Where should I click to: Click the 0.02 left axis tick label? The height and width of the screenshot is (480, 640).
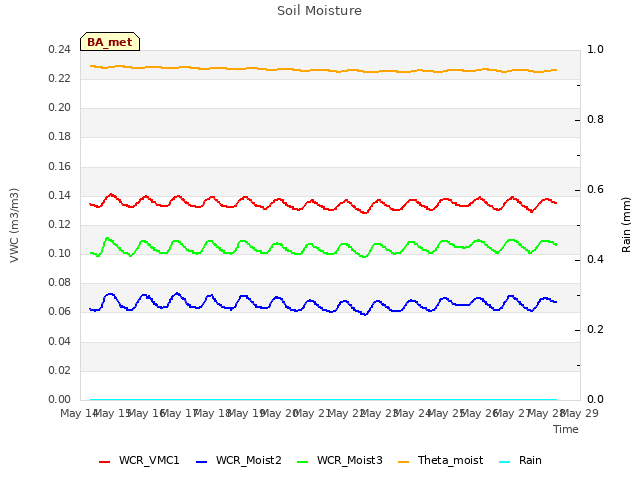[x=59, y=370]
